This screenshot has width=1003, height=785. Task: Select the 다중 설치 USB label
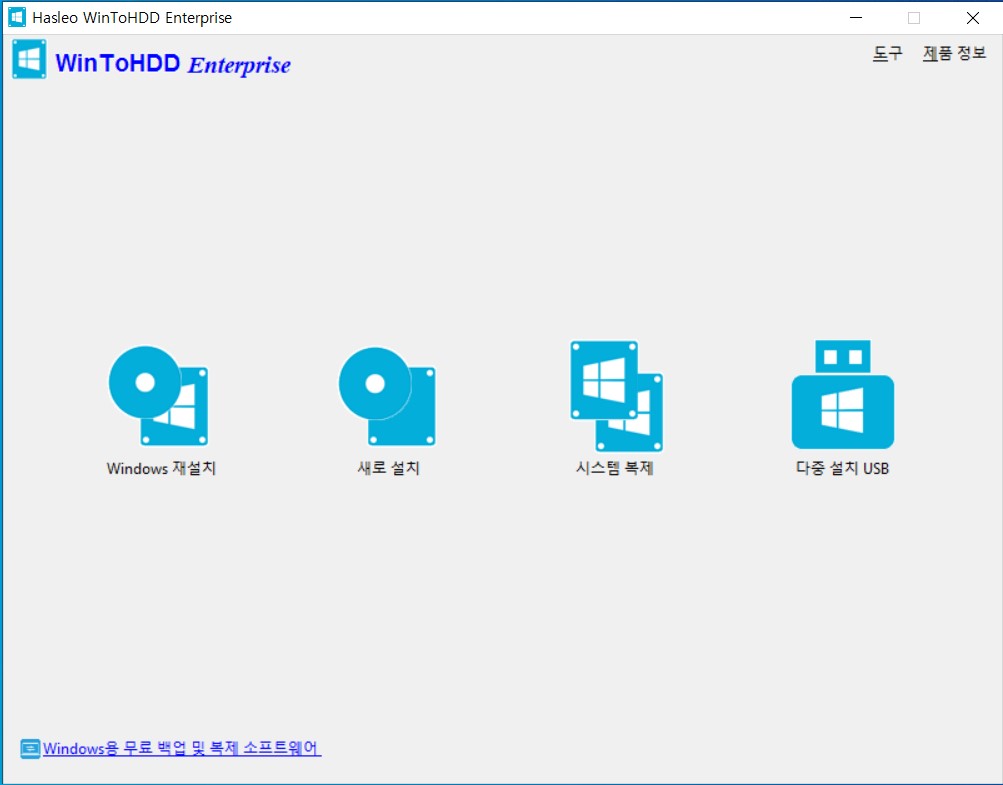coord(842,468)
